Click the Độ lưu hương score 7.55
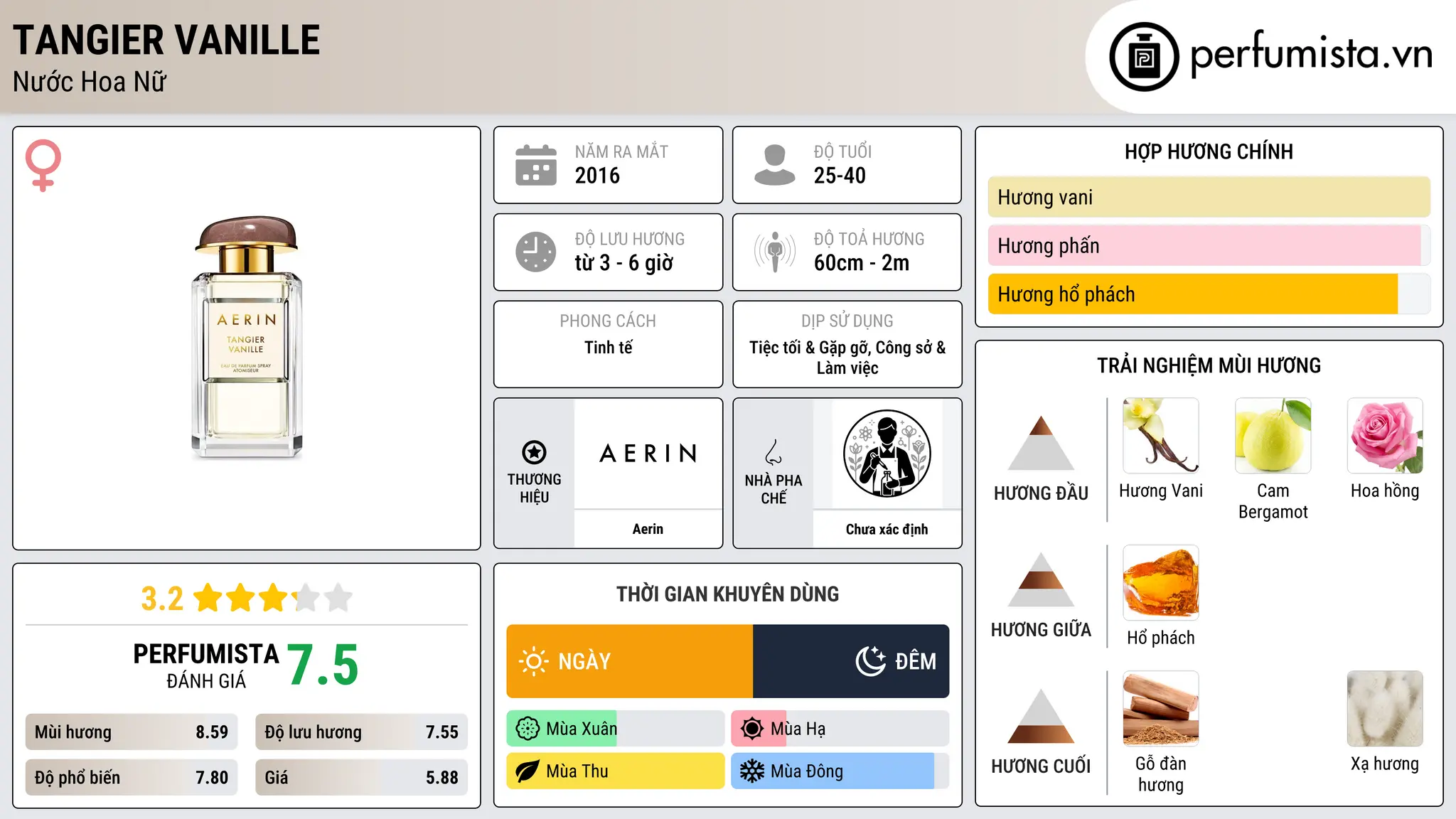This screenshot has width=1456, height=819. (x=442, y=732)
